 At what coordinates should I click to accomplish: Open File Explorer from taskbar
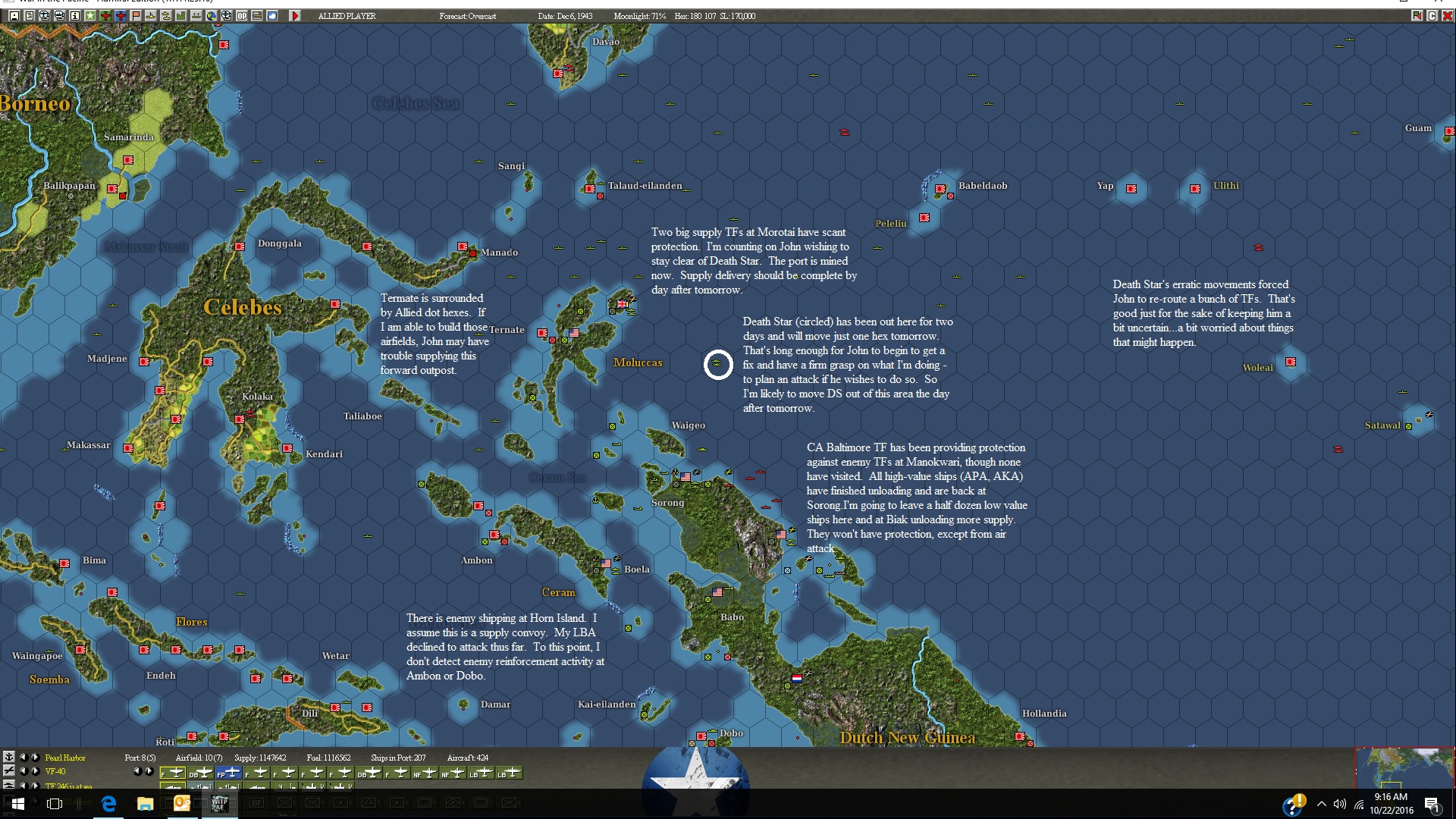click(x=145, y=804)
